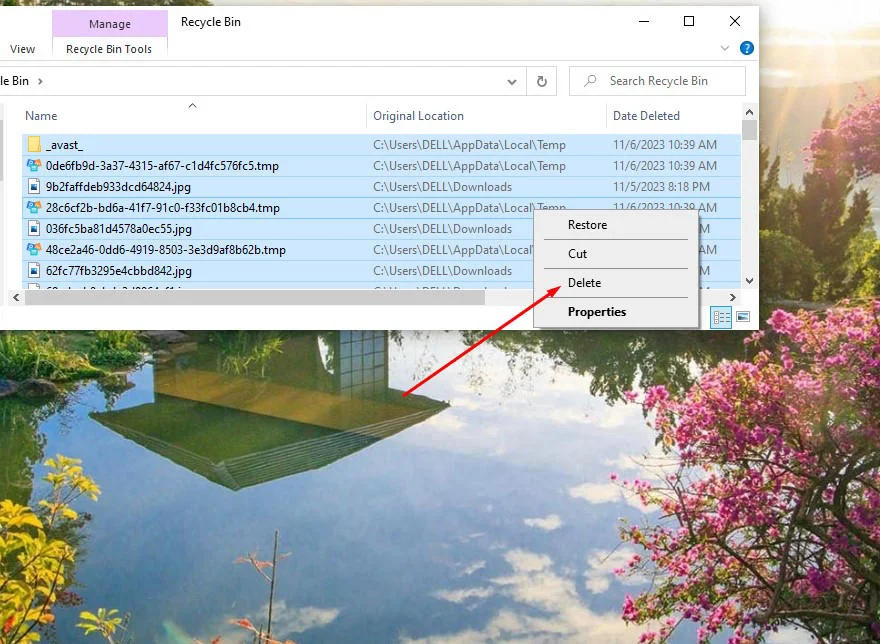Screen dimensions: 880x644
Task: Click the refresh button beside address bar
Action: [x=542, y=81]
